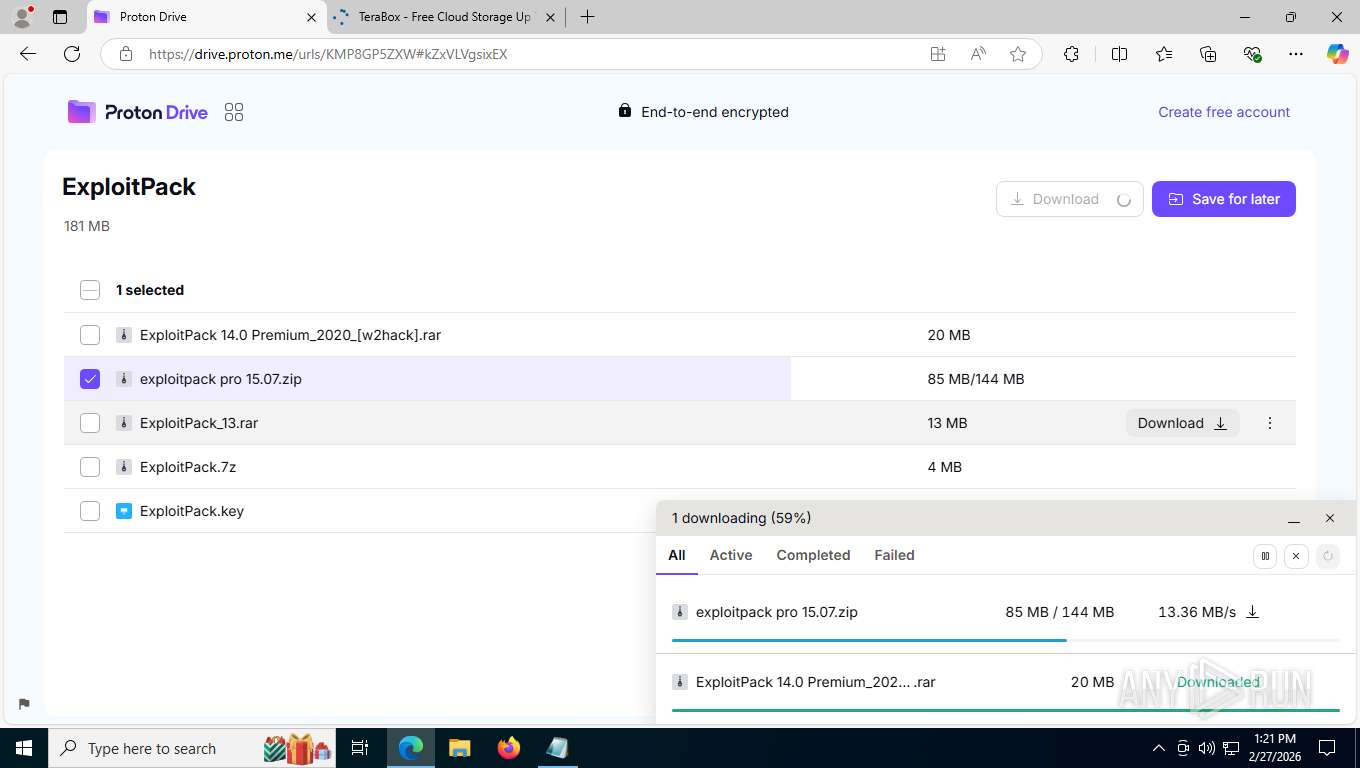This screenshot has width=1360, height=768.
Task: Click the top Download button with spinner
Action: [1069, 199]
